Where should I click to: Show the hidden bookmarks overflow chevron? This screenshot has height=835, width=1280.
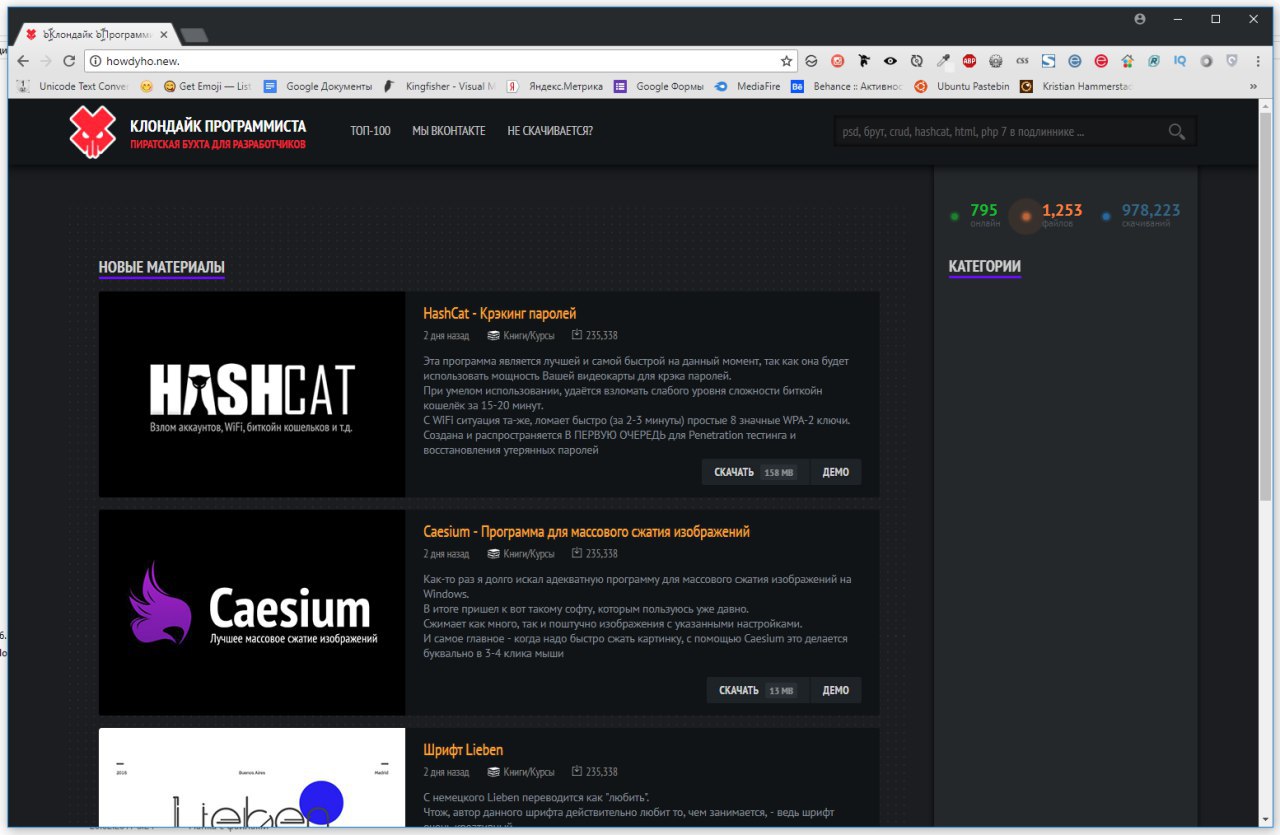(x=1254, y=87)
